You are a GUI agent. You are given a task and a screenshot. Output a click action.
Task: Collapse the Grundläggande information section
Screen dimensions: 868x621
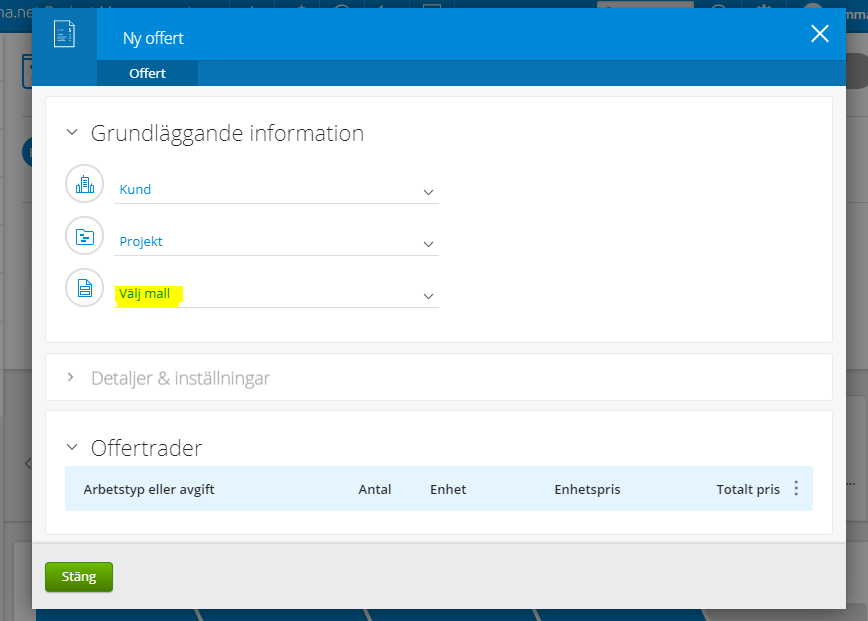click(x=72, y=132)
